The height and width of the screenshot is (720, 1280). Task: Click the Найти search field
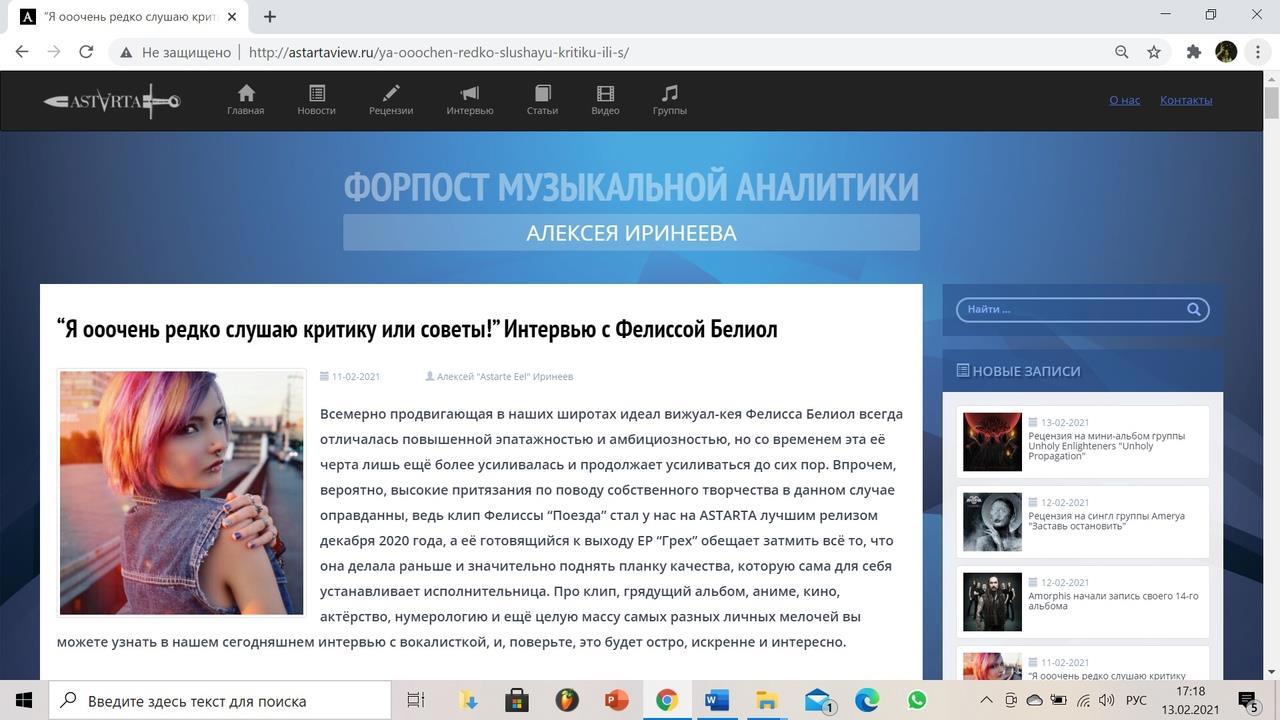[1070, 310]
